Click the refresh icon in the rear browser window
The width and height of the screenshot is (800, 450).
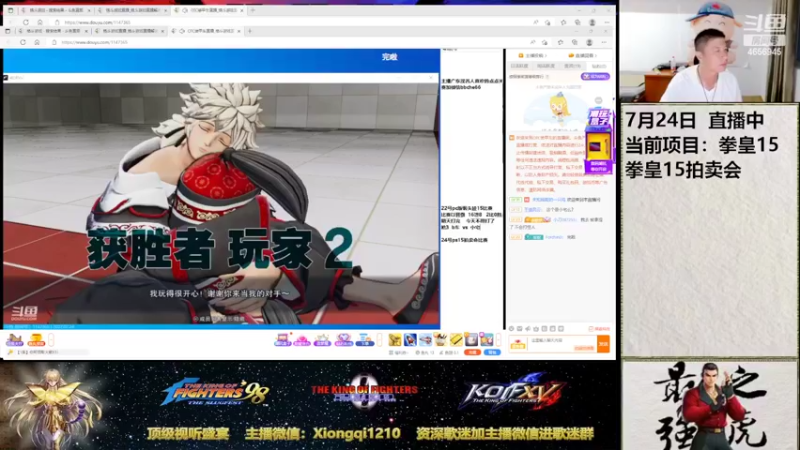coord(26,22)
